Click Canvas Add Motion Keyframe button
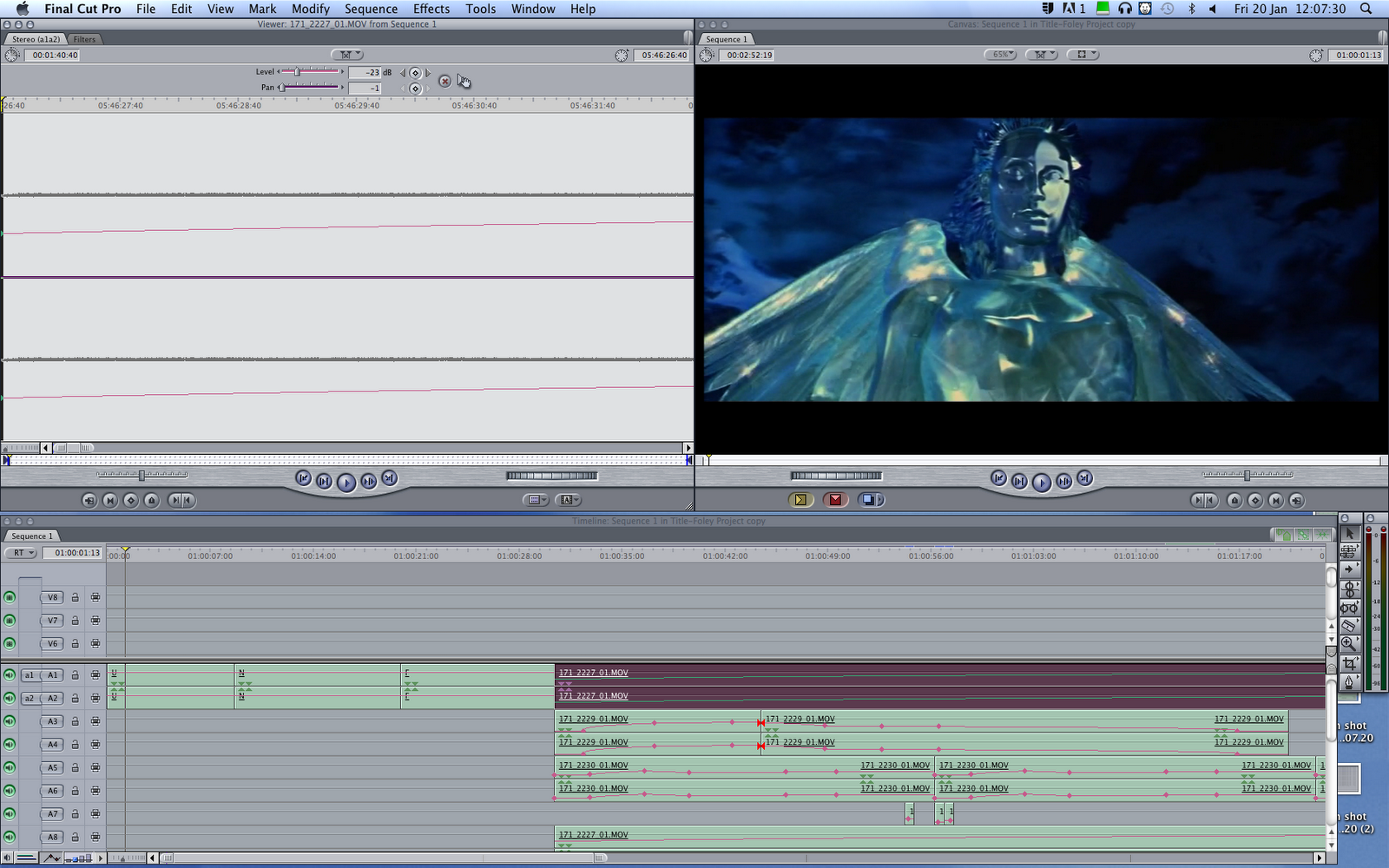Viewport: 1389px width, 868px height. click(1255, 500)
